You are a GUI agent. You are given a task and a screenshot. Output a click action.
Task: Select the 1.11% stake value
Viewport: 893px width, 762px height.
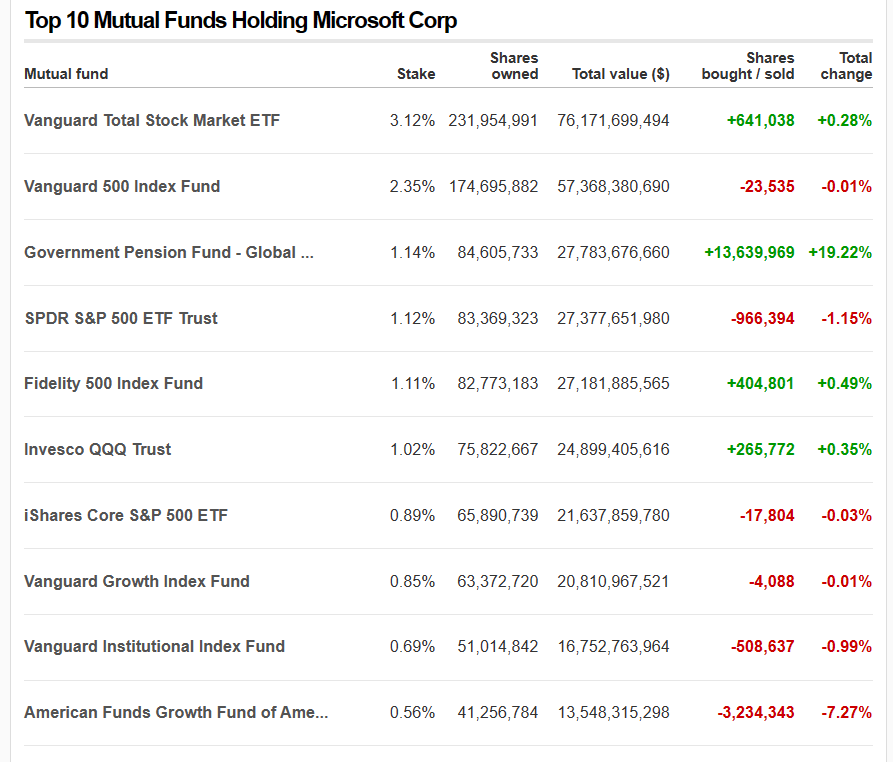pyautogui.click(x=413, y=384)
